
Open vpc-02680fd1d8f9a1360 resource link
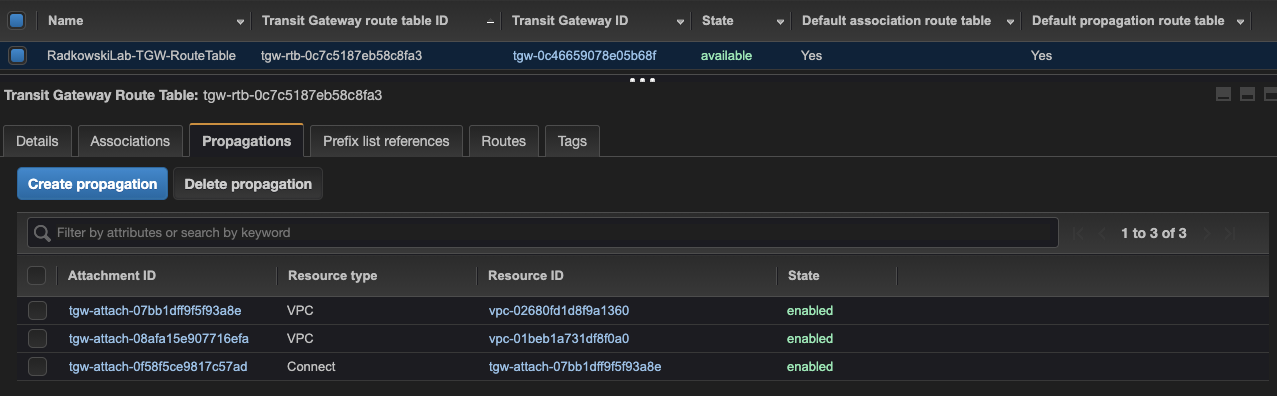pos(558,310)
